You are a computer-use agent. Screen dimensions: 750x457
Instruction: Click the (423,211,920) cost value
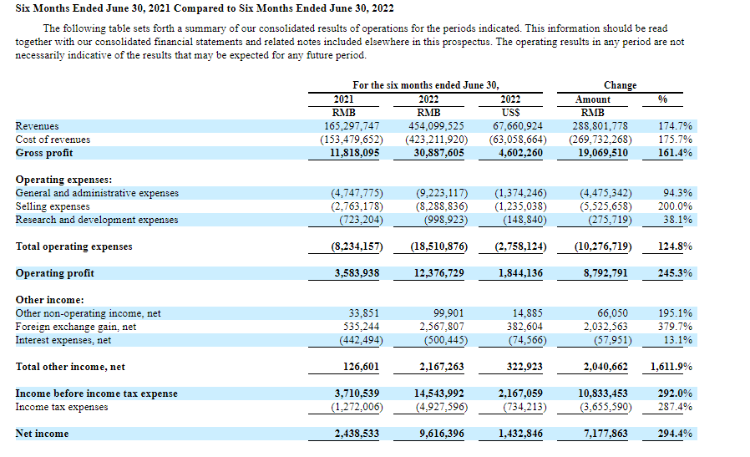click(437, 140)
